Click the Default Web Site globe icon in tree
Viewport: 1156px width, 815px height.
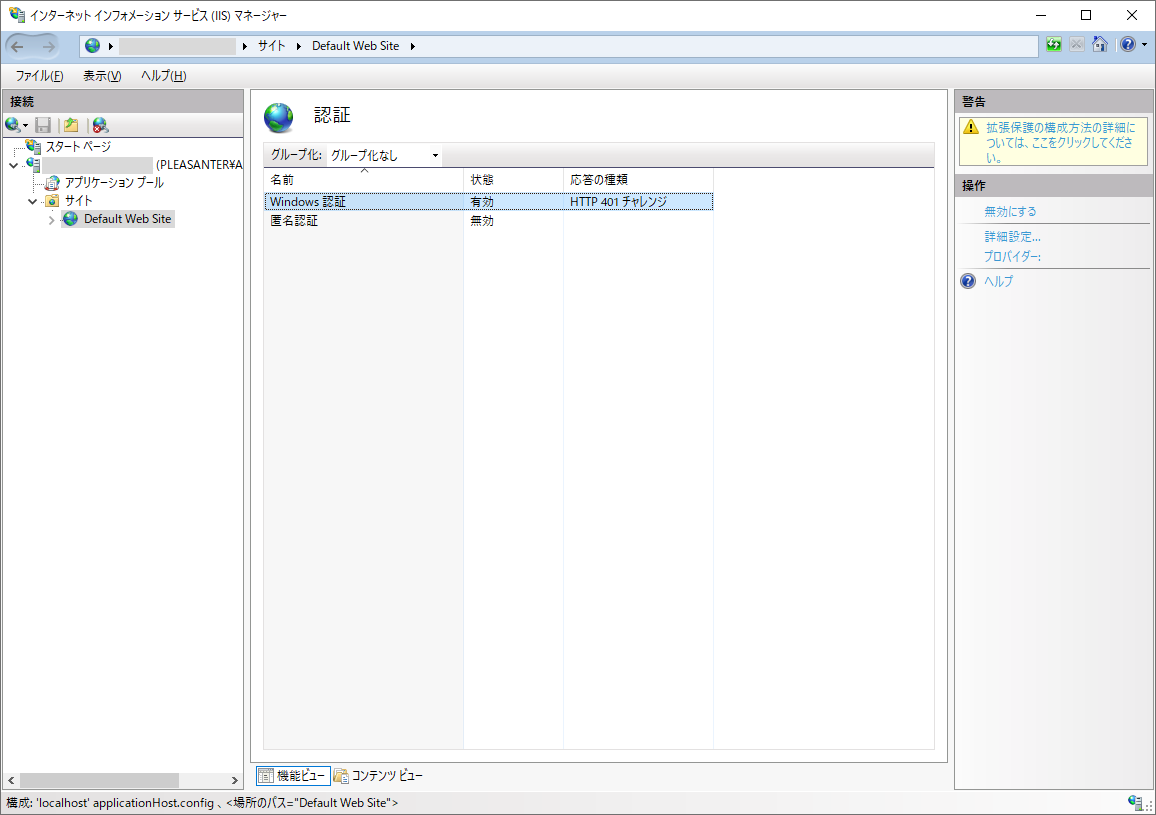tap(71, 219)
